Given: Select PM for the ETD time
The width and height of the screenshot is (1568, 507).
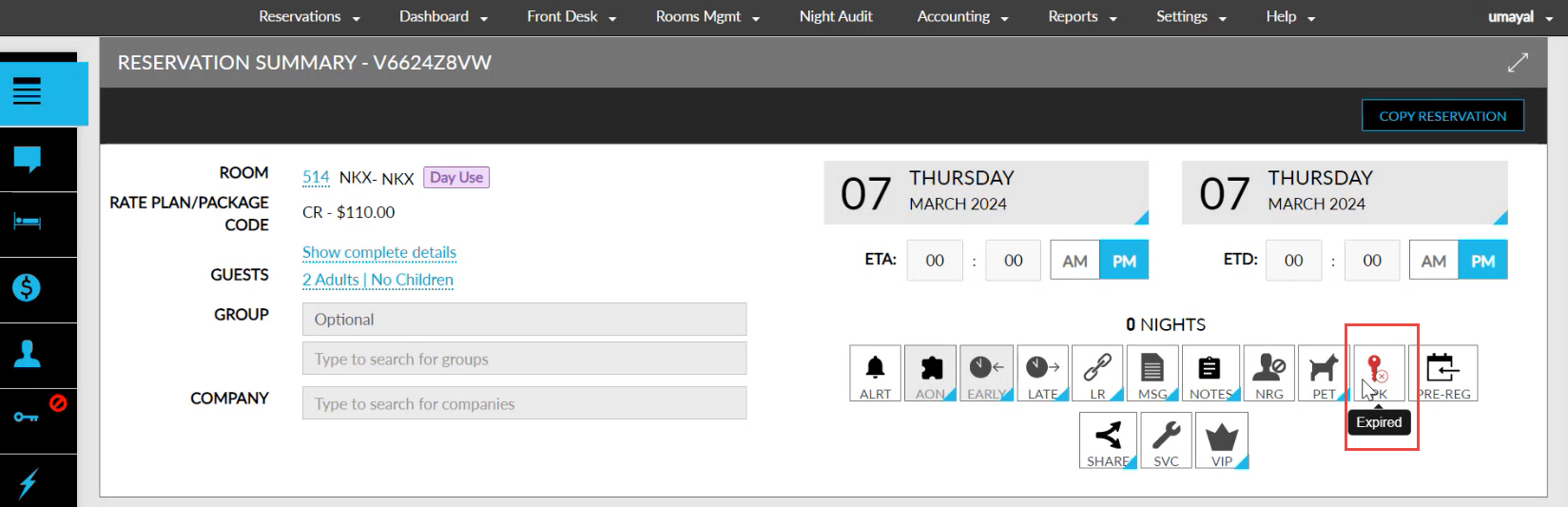Looking at the screenshot, I should tap(1482, 261).
